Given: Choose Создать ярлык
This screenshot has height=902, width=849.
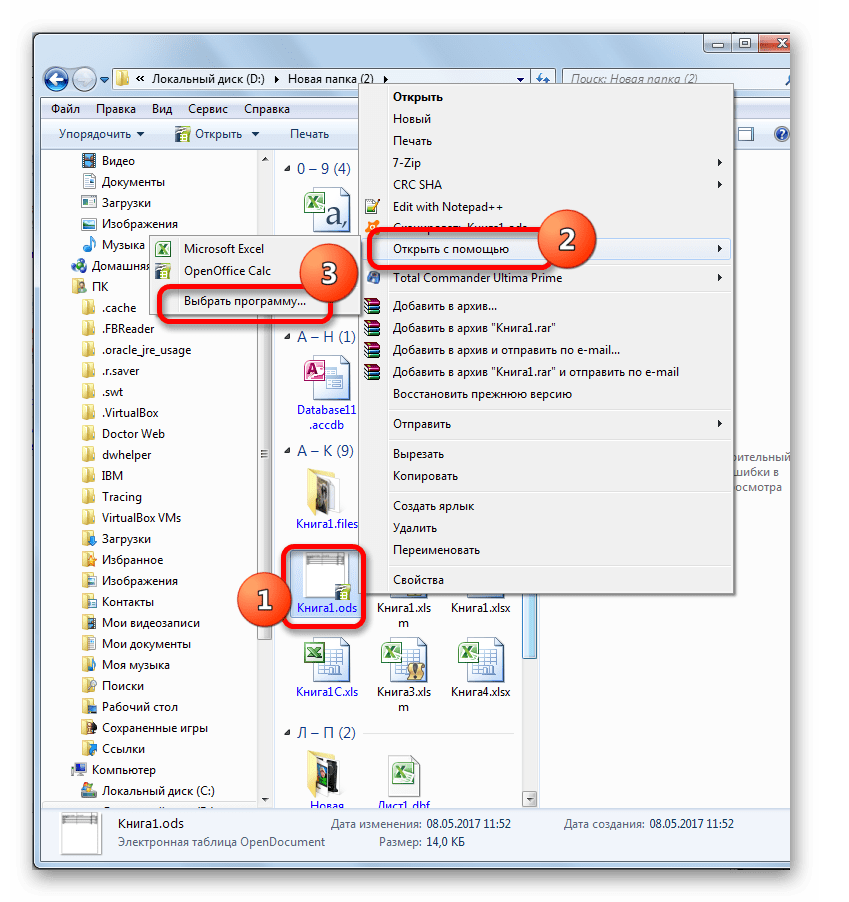Looking at the screenshot, I should [x=433, y=506].
